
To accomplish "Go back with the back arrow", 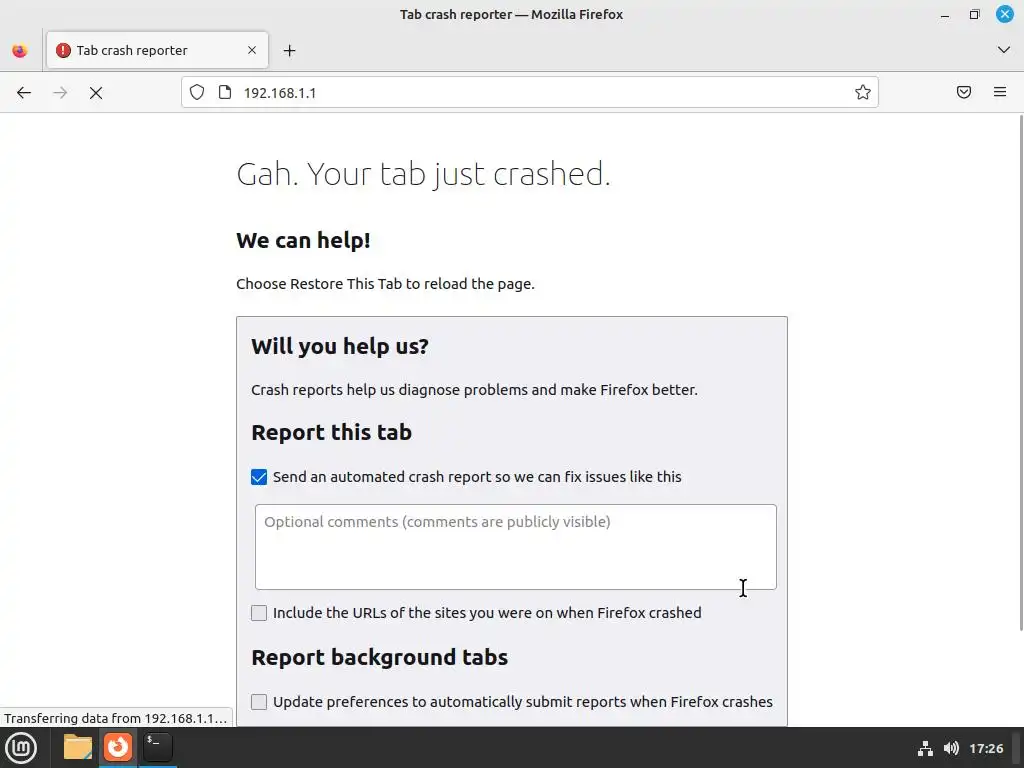I will 24,93.
